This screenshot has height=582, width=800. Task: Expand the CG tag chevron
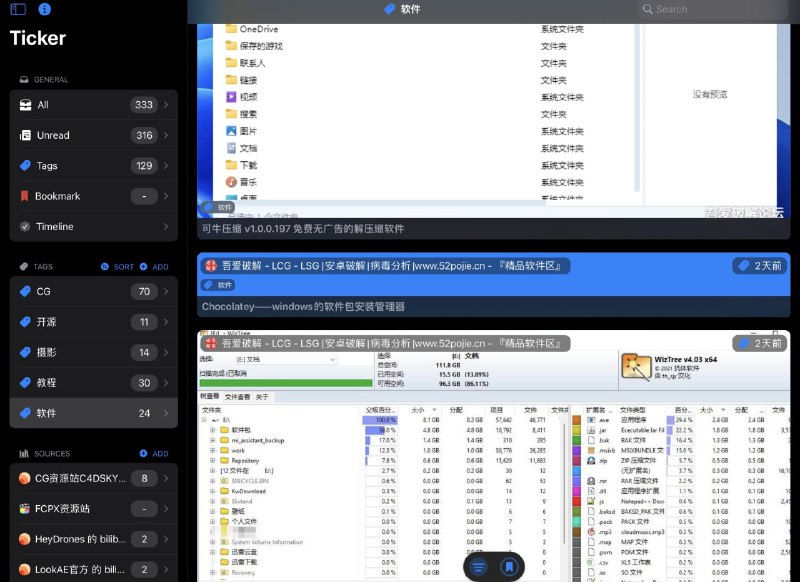pyautogui.click(x=166, y=291)
